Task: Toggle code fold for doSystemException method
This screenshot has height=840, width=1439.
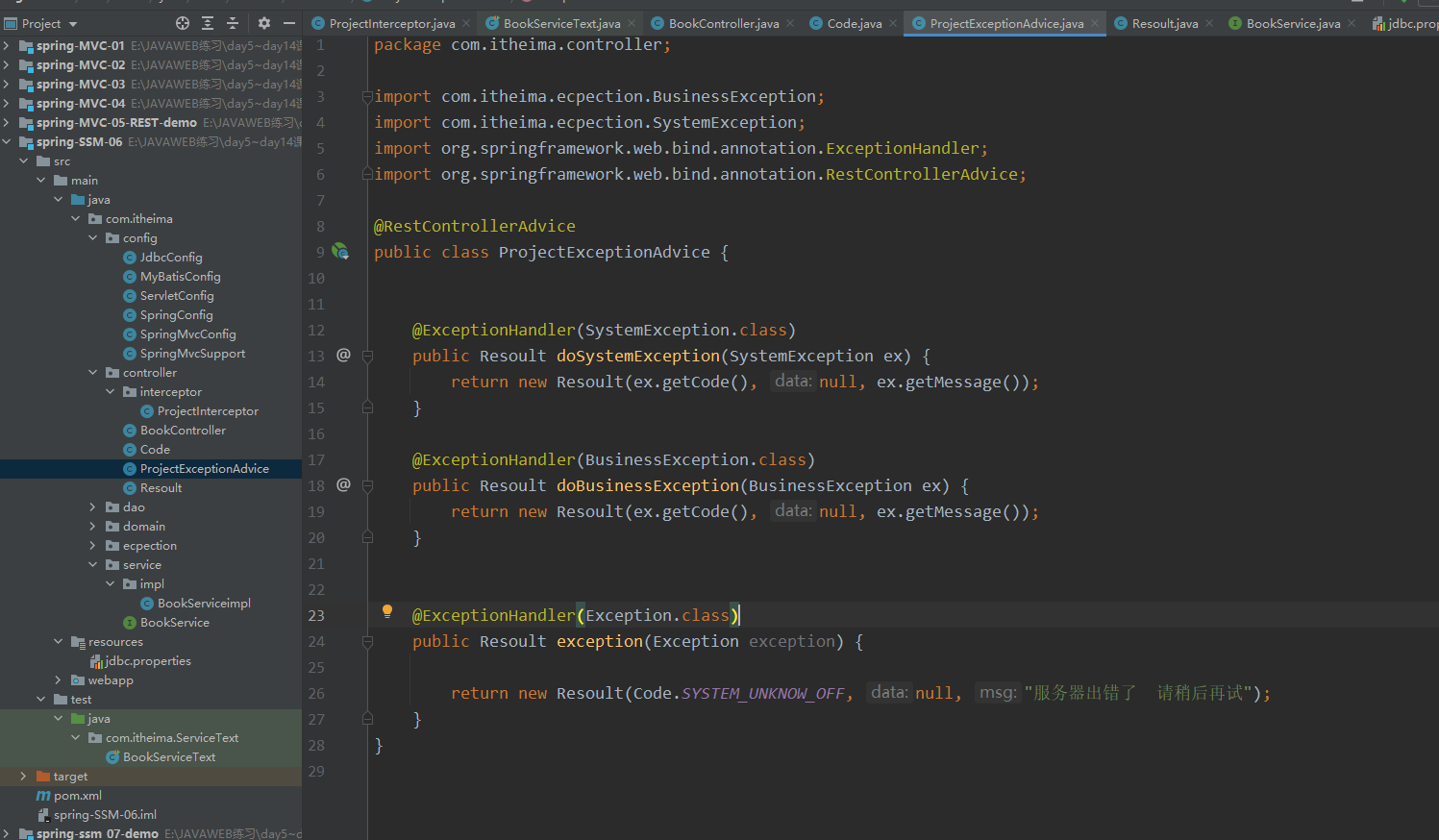Action: point(367,356)
